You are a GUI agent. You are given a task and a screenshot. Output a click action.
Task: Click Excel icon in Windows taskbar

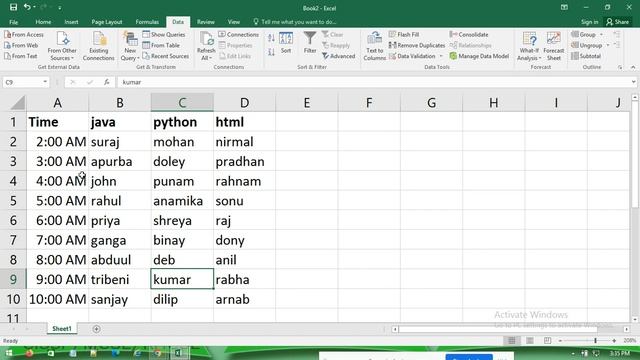click(x=179, y=353)
